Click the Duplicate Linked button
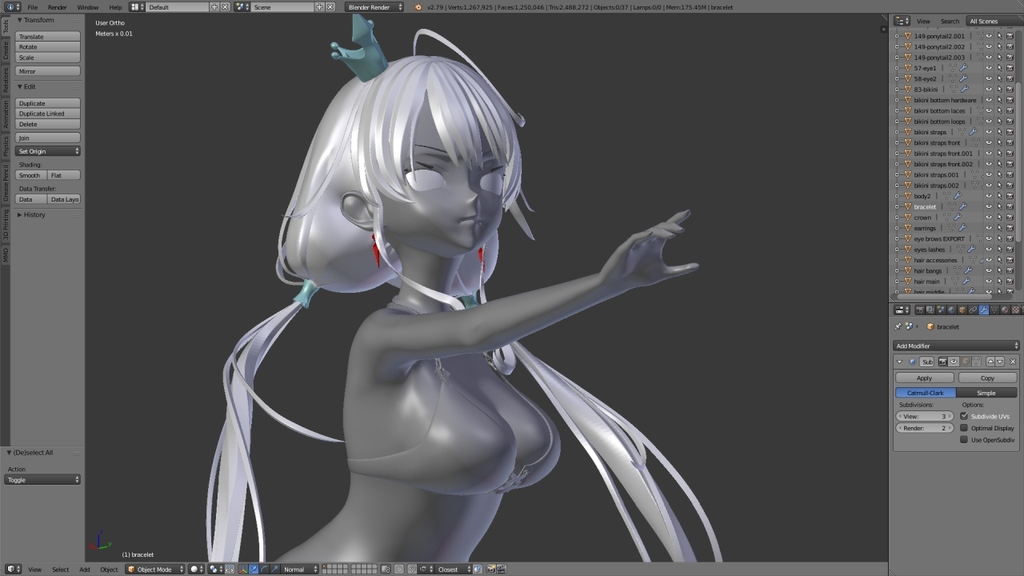The width and height of the screenshot is (1024, 576). [x=48, y=114]
